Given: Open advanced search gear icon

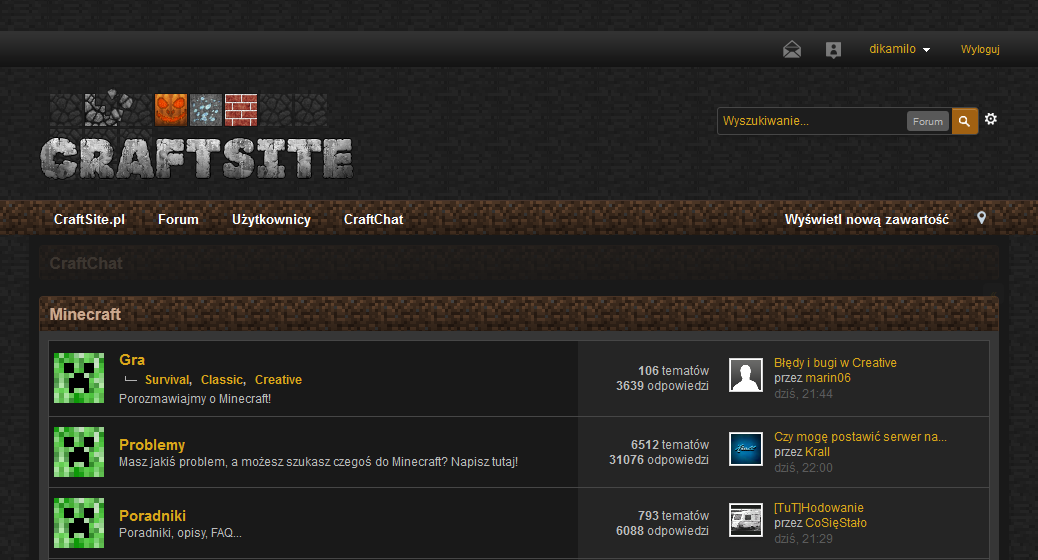Looking at the screenshot, I should [x=990, y=119].
